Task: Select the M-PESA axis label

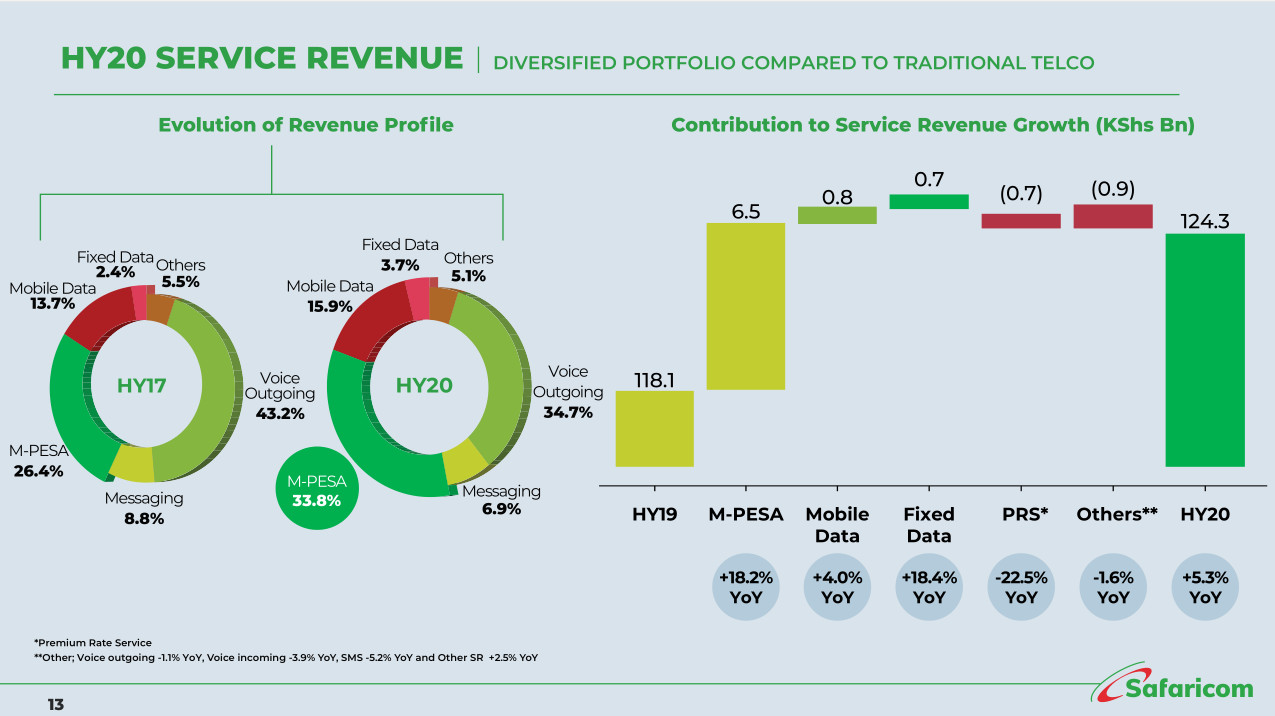Action: point(746,514)
